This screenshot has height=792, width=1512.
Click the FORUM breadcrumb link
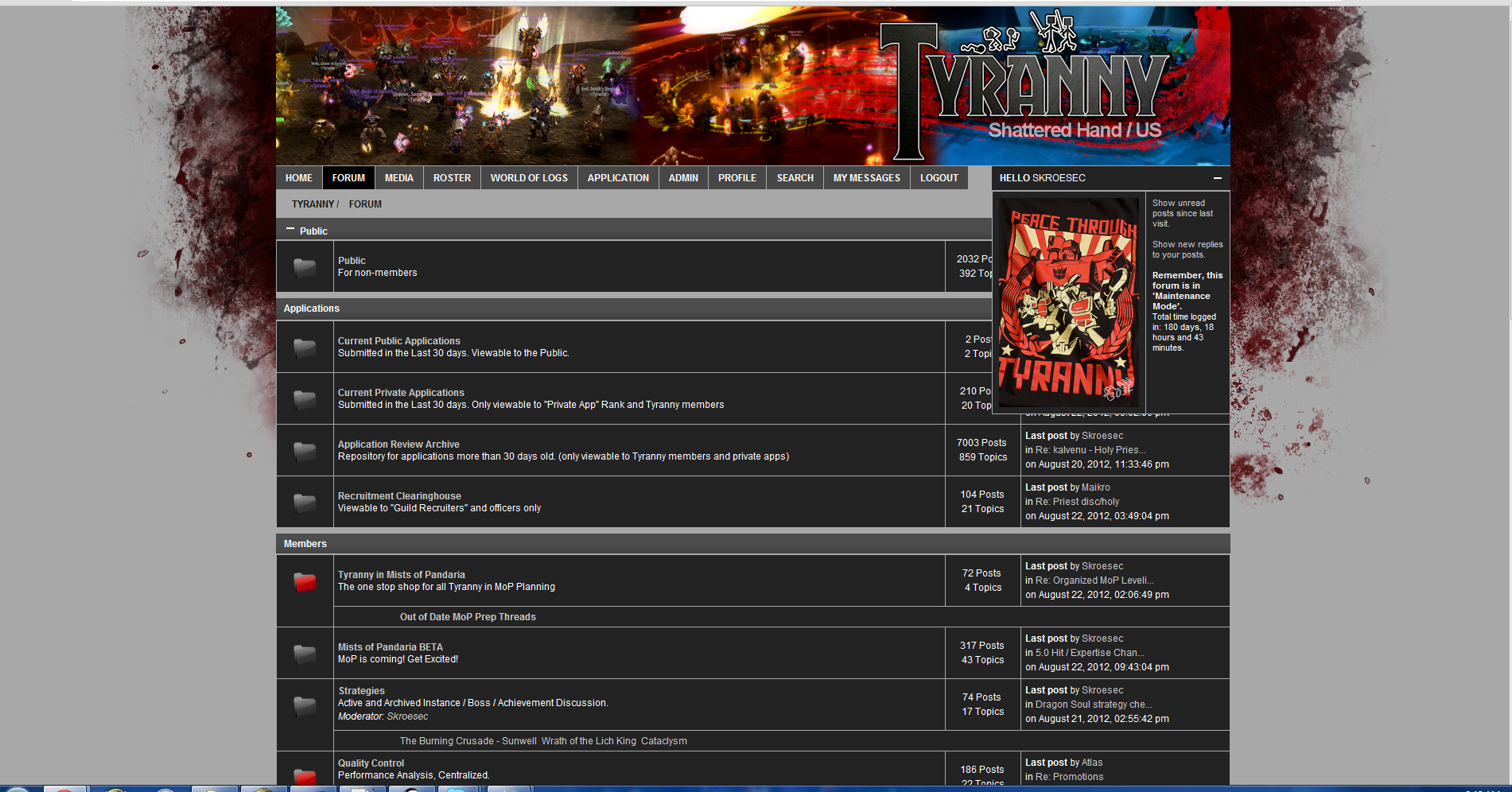(365, 204)
